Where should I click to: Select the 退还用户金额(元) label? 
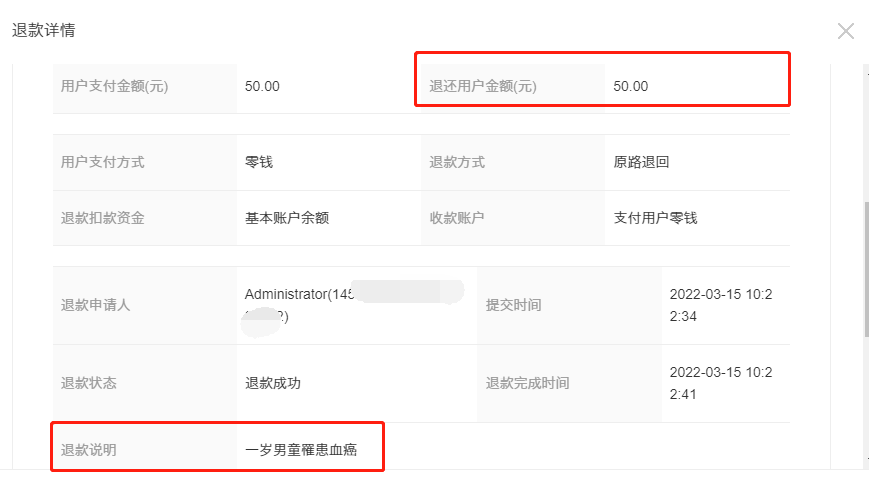pyautogui.click(x=483, y=86)
